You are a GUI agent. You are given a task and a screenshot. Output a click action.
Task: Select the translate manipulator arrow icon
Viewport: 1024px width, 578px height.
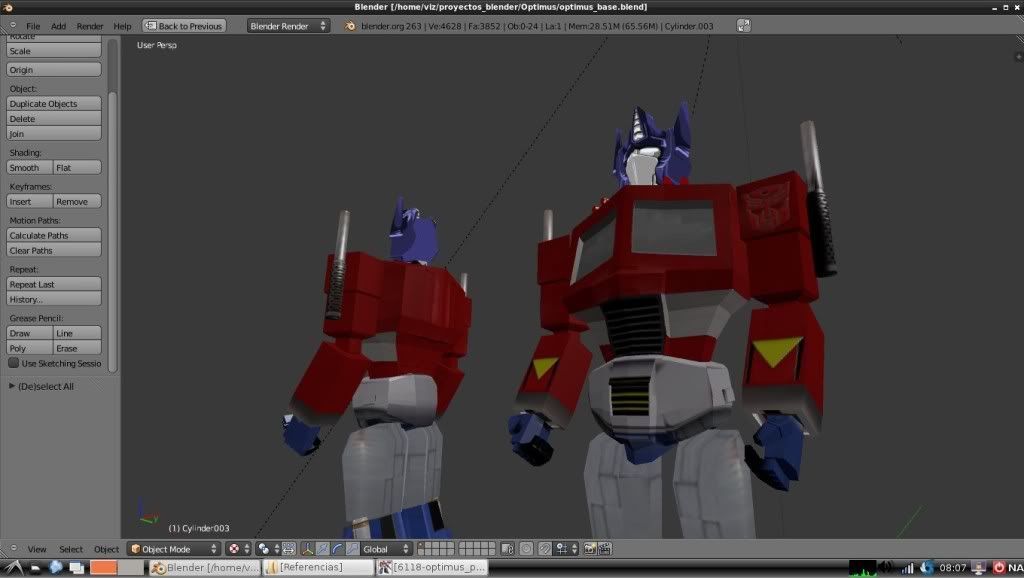322,549
